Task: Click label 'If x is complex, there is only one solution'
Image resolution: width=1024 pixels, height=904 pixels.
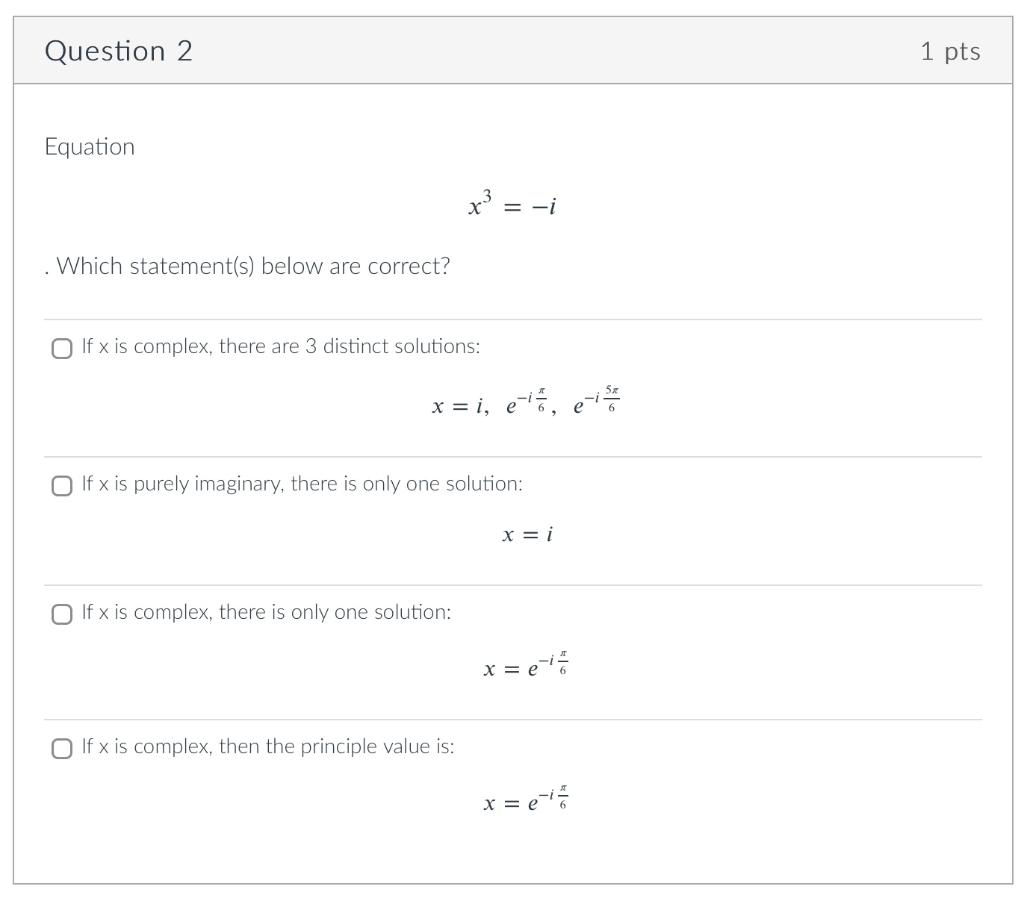Action: point(266,612)
